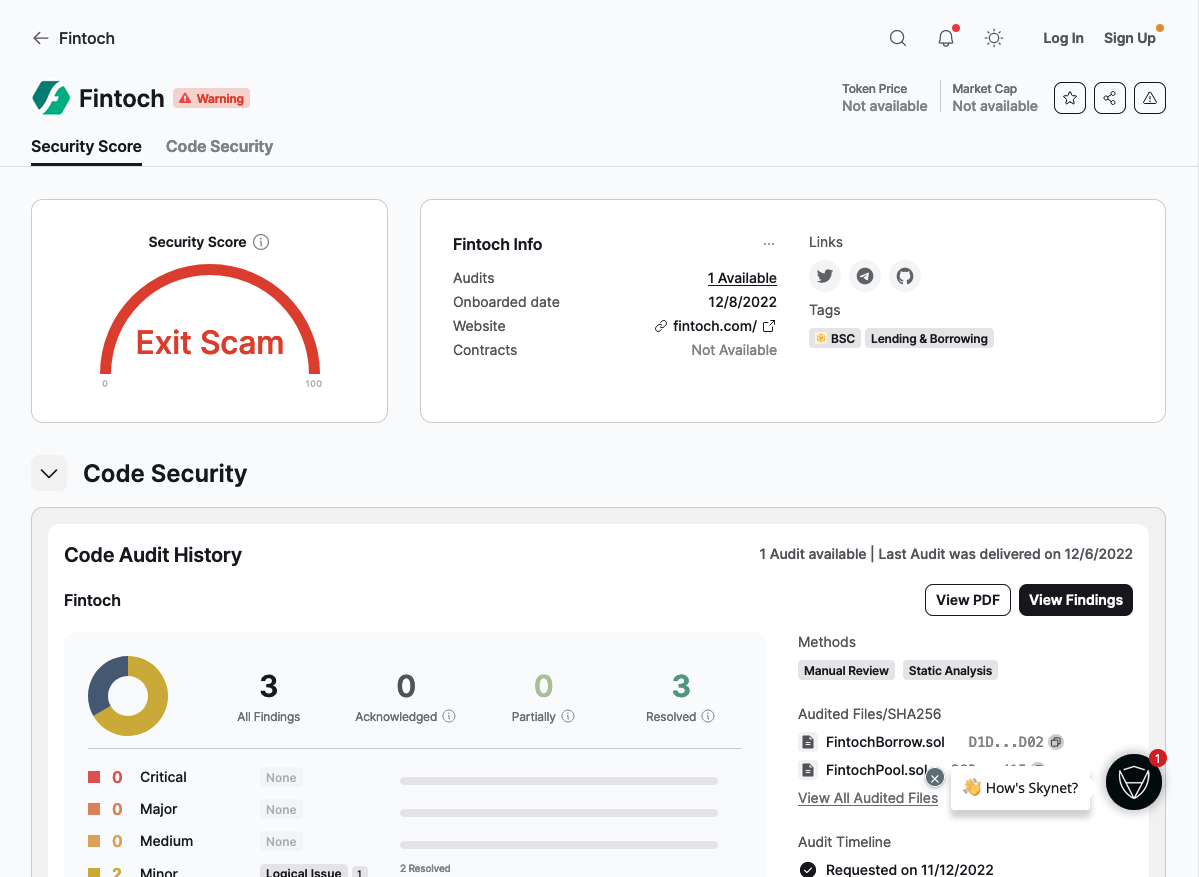This screenshot has height=877, width=1199.
Task: Open Fintoch's Telegram channel
Action: coord(864,275)
